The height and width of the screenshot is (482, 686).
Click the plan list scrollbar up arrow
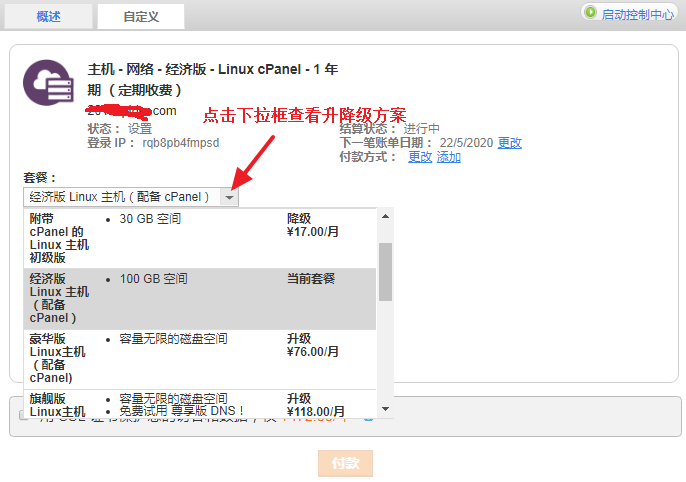point(385,217)
